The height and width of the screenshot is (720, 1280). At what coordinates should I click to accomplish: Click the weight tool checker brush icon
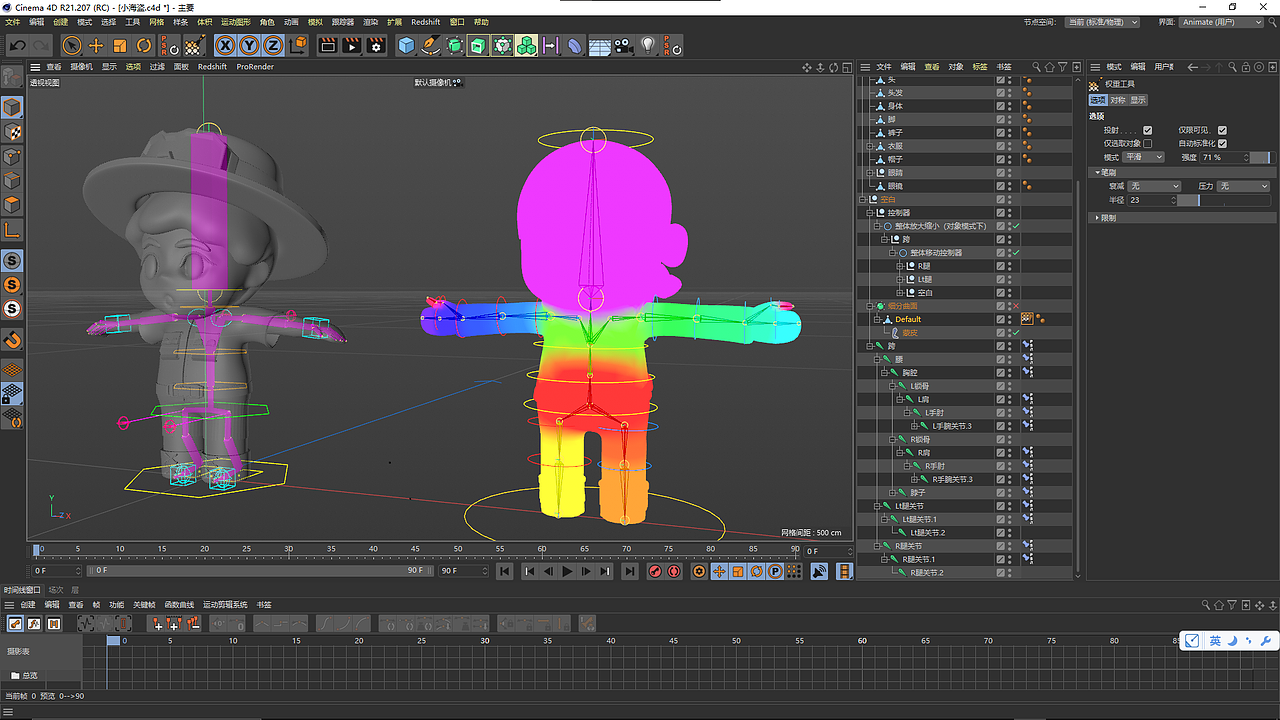tap(195, 45)
